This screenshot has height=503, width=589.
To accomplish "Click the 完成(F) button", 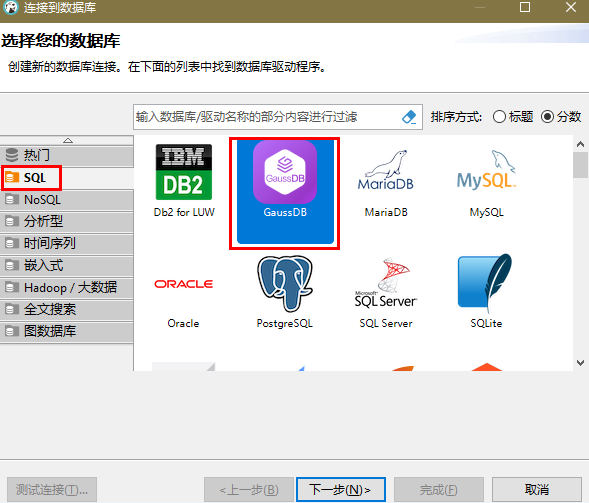I will (x=439, y=489).
